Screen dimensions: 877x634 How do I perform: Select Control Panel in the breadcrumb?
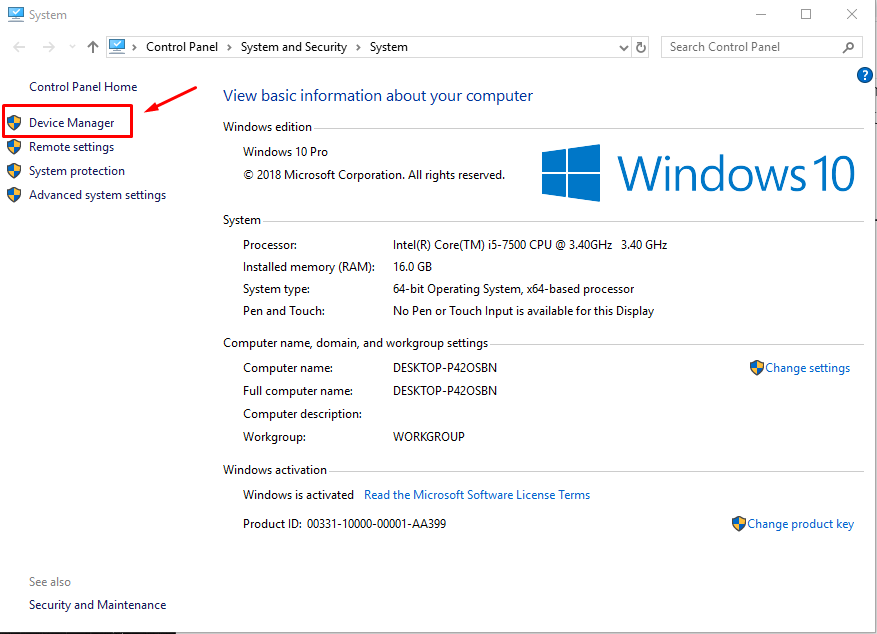click(x=182, y=47)
